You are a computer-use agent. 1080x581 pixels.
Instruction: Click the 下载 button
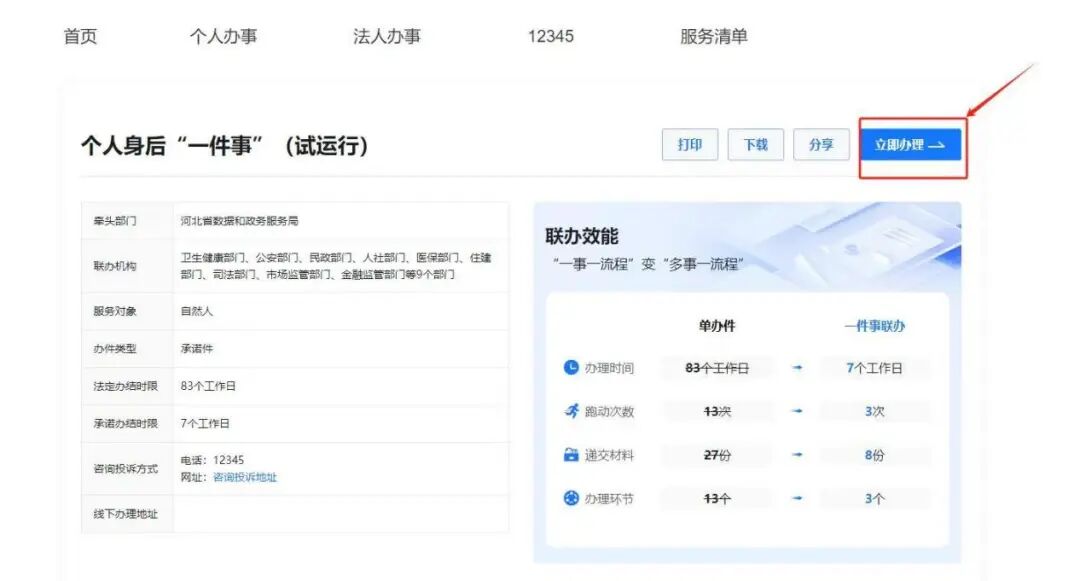[756, 143]
